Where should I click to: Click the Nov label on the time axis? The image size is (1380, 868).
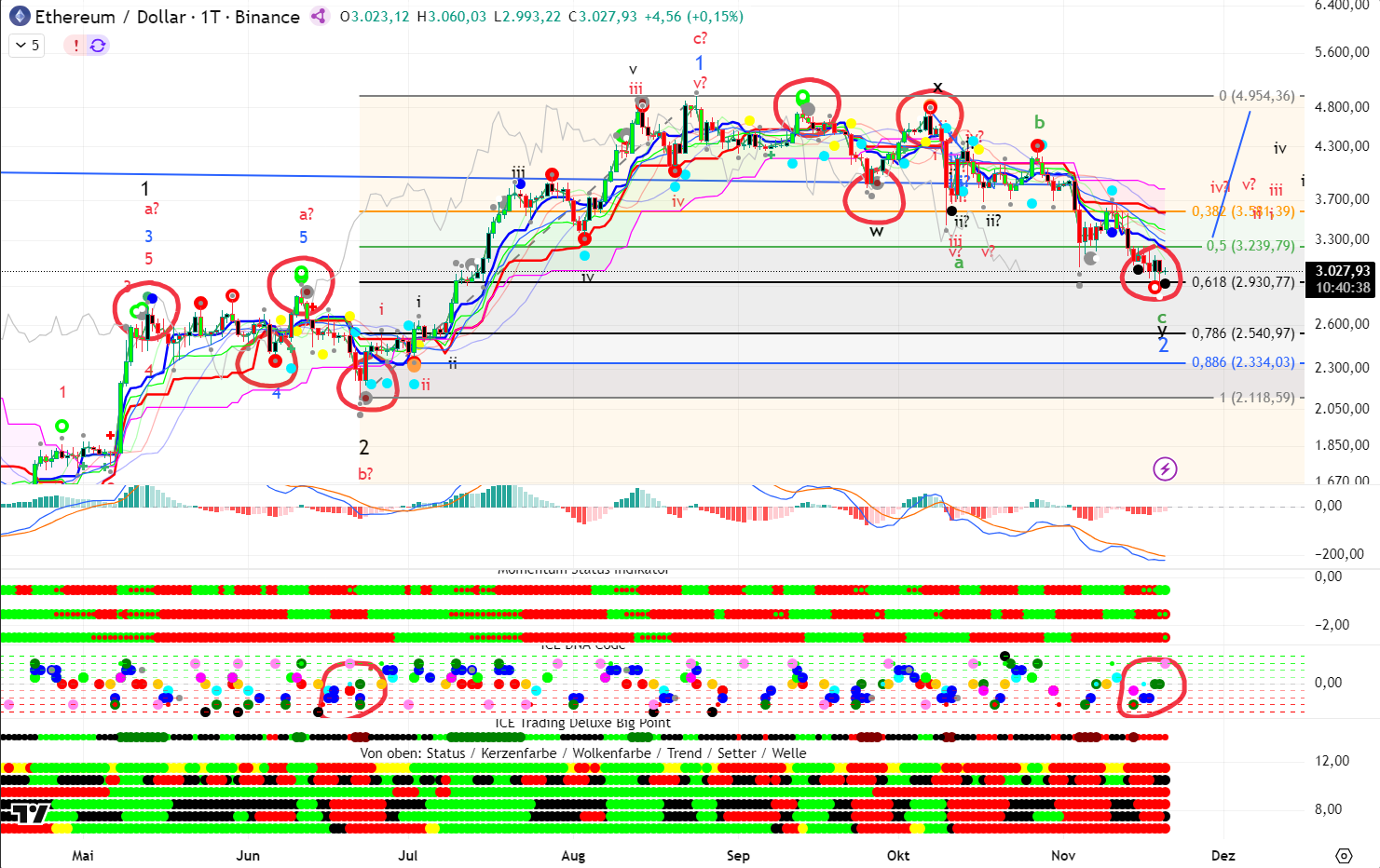(x=1062, y=855)
